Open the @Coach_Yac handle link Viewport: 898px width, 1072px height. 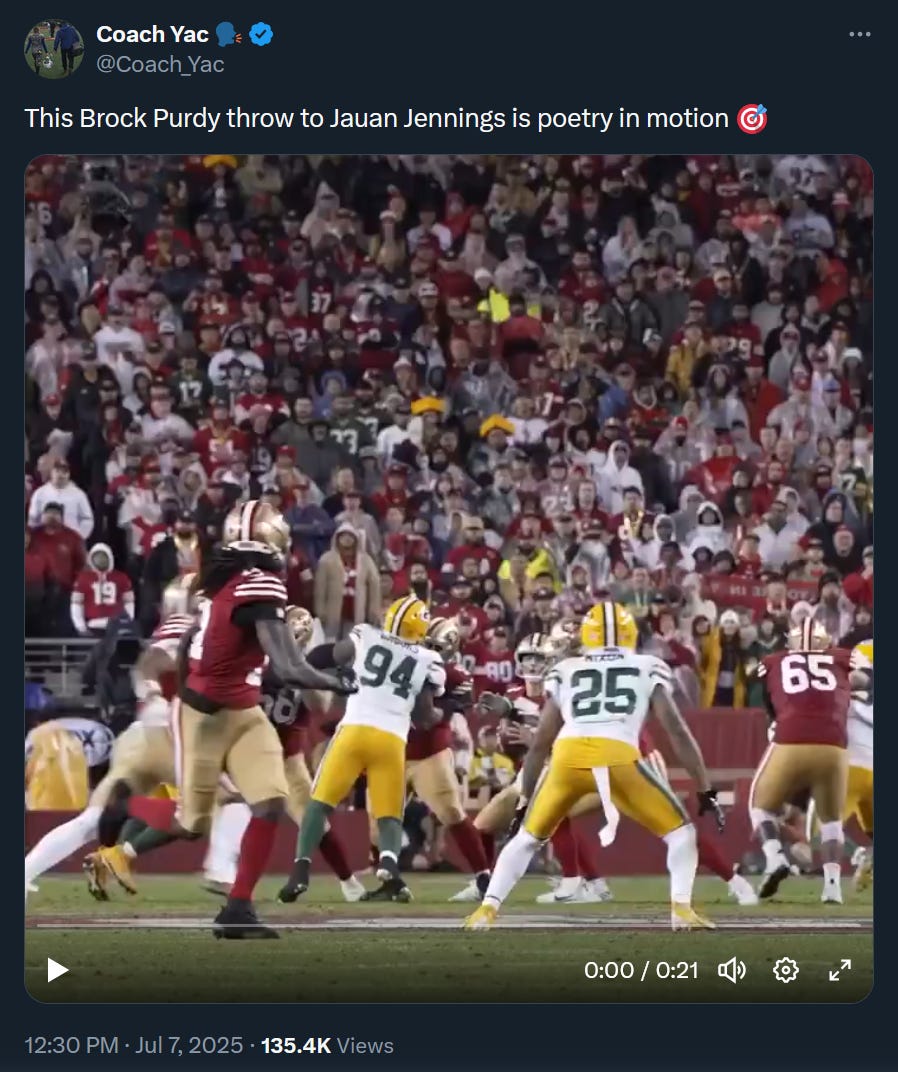point(160,64)
